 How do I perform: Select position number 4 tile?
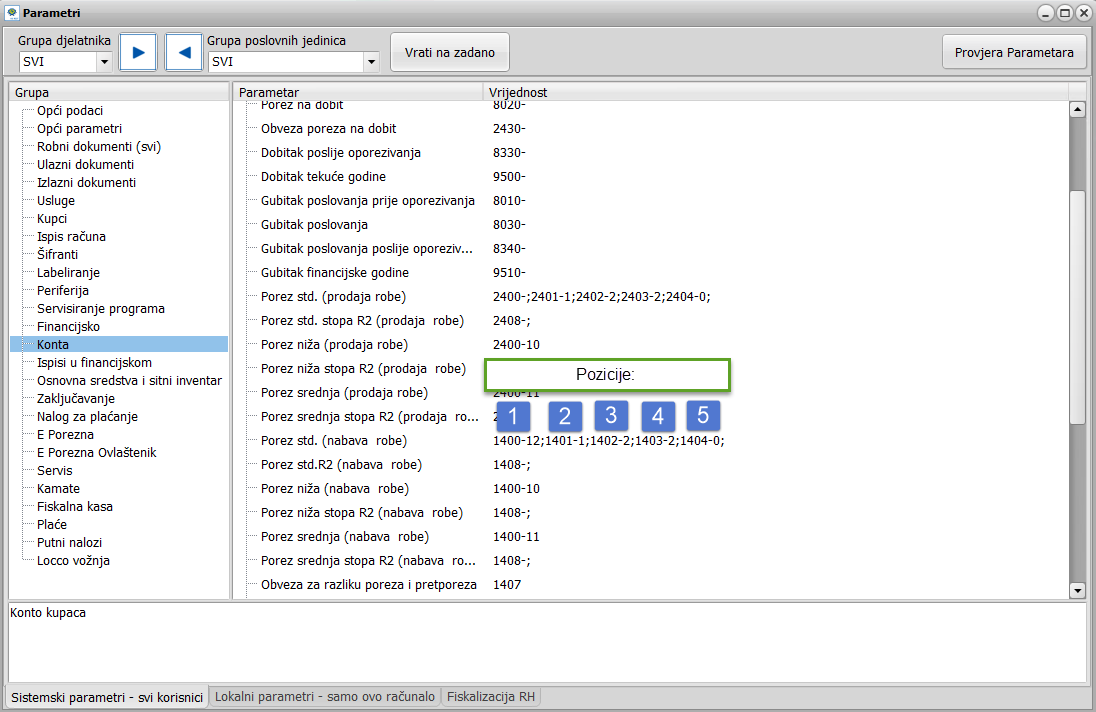point(657,416)
